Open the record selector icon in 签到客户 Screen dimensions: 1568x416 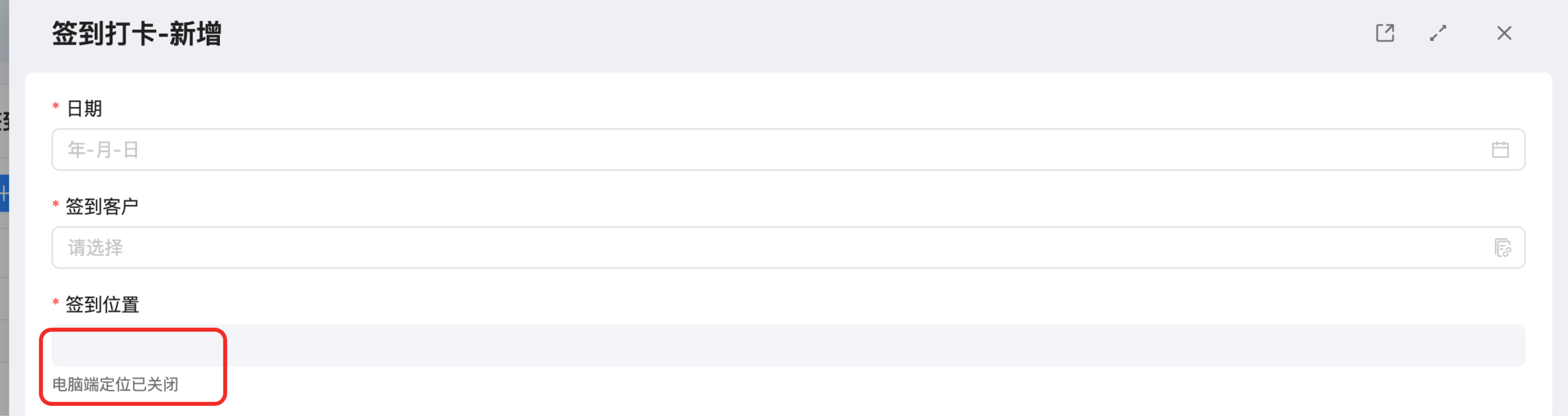[1502, 247]
